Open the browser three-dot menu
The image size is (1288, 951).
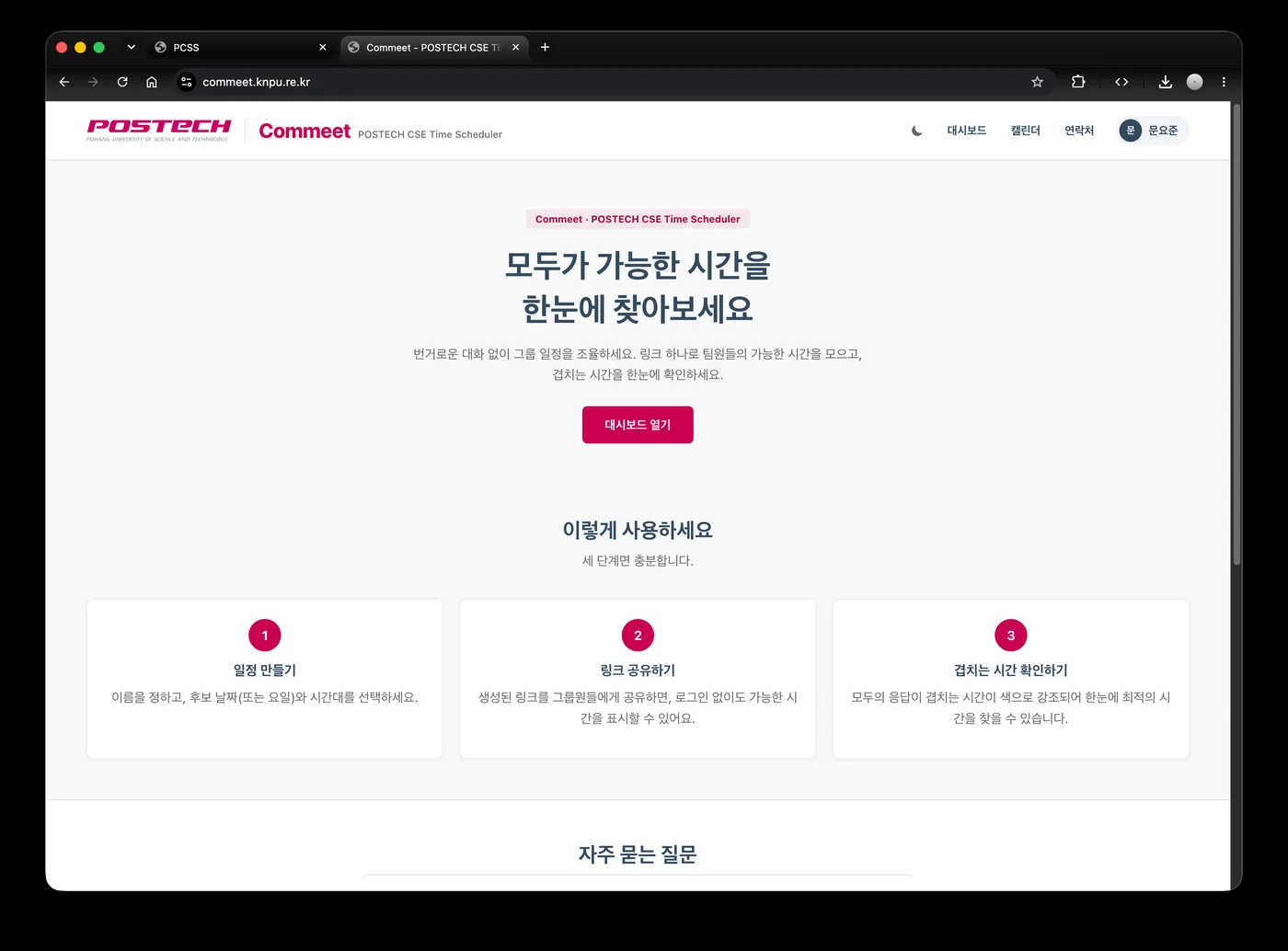click(x=1224, y=82)
